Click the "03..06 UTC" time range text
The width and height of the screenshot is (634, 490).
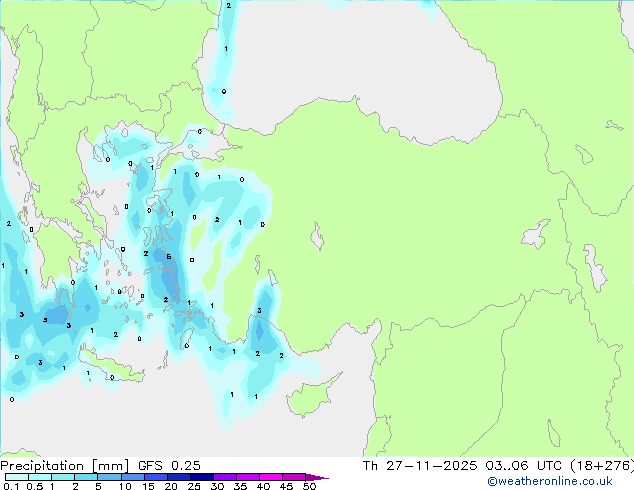click(524, 466)
